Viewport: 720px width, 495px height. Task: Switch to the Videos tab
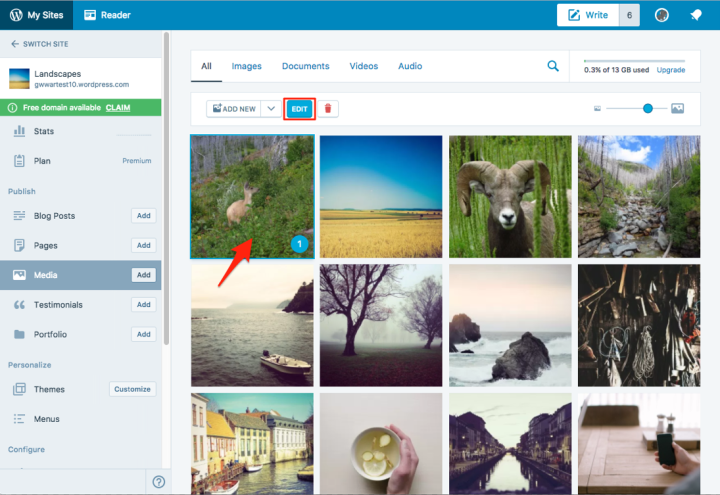(363, 66)
